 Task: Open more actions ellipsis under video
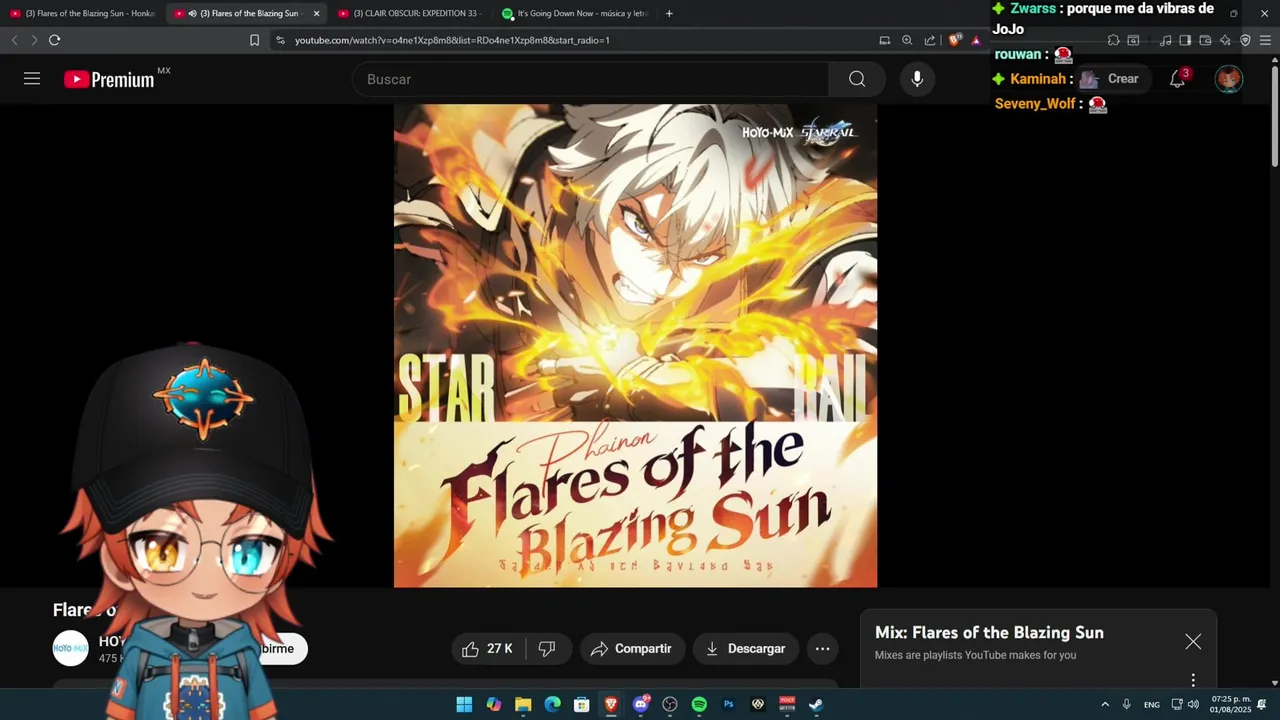[x=822, y=649]
